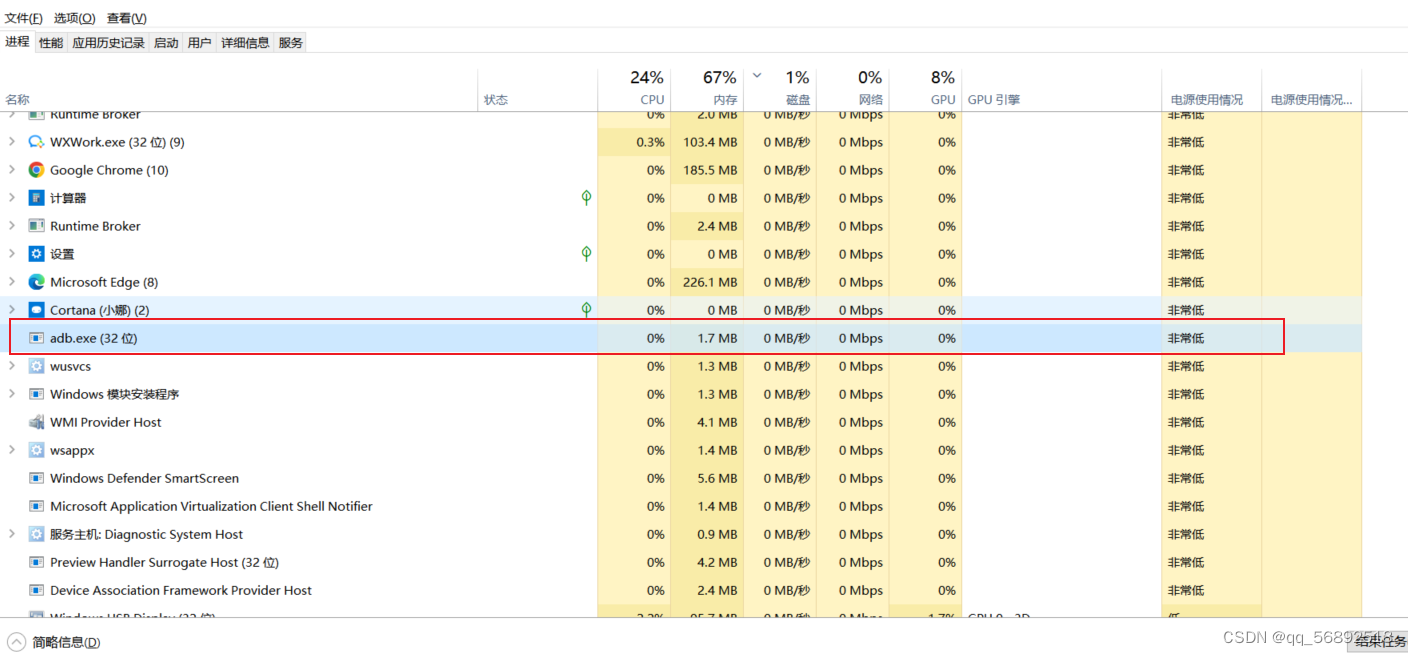The width and height of the screenshot is (1408, 655).
Task: Click the green leaf status icon for 设置
Action: [x=587, y=254]
